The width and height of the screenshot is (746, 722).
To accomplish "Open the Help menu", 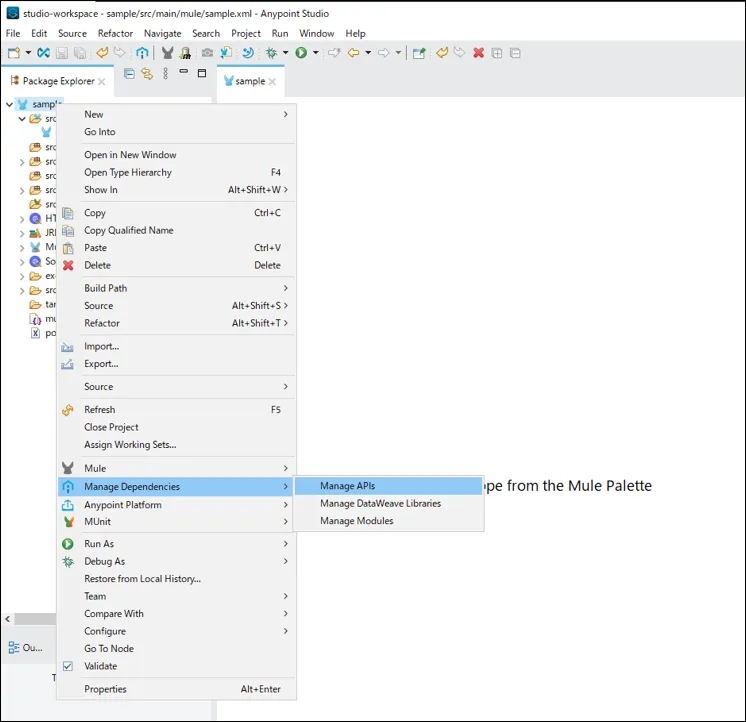I will click(355, 33).
